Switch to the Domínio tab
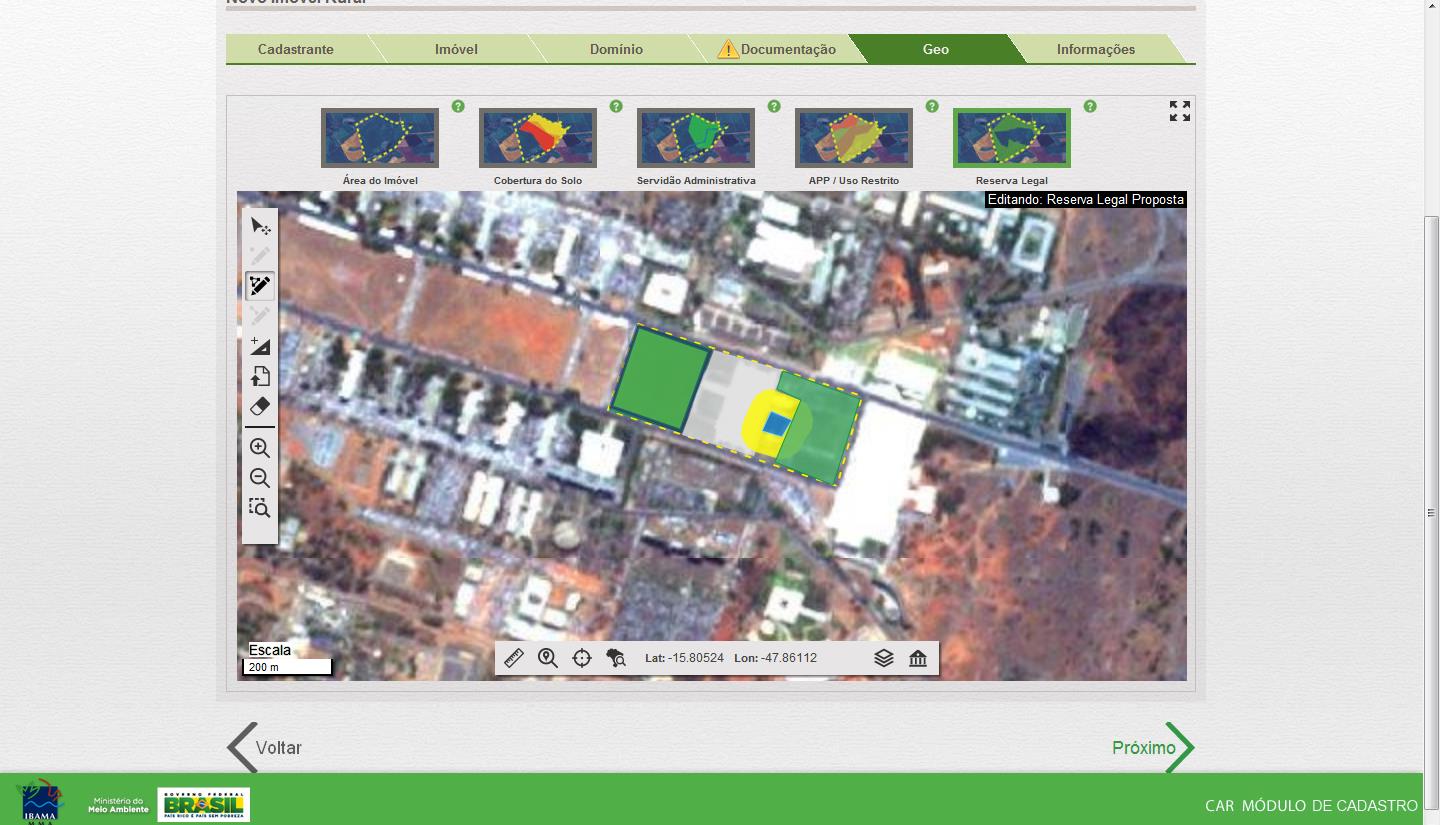1440x825 pixels. (x=616, y=49)
